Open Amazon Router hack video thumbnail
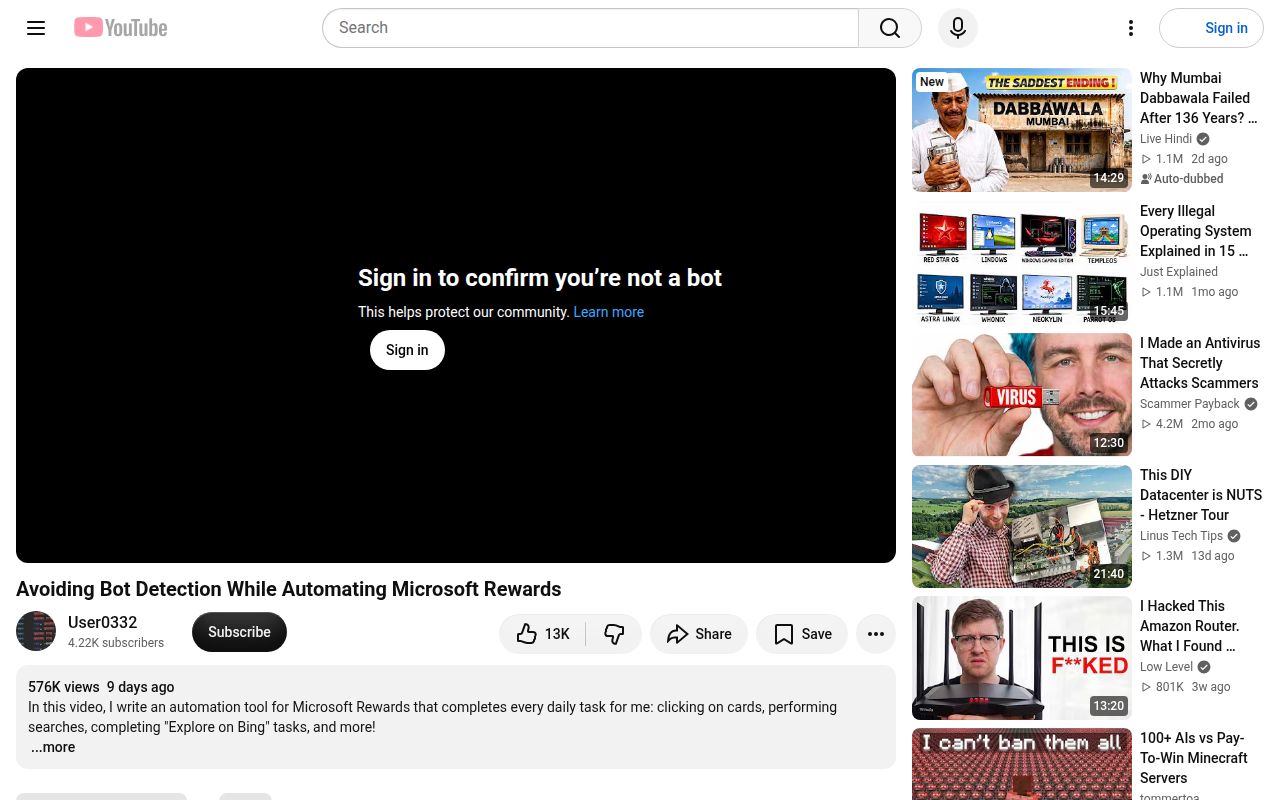The height and width of the screenshot is (800, 1280). pos(1022,658)
